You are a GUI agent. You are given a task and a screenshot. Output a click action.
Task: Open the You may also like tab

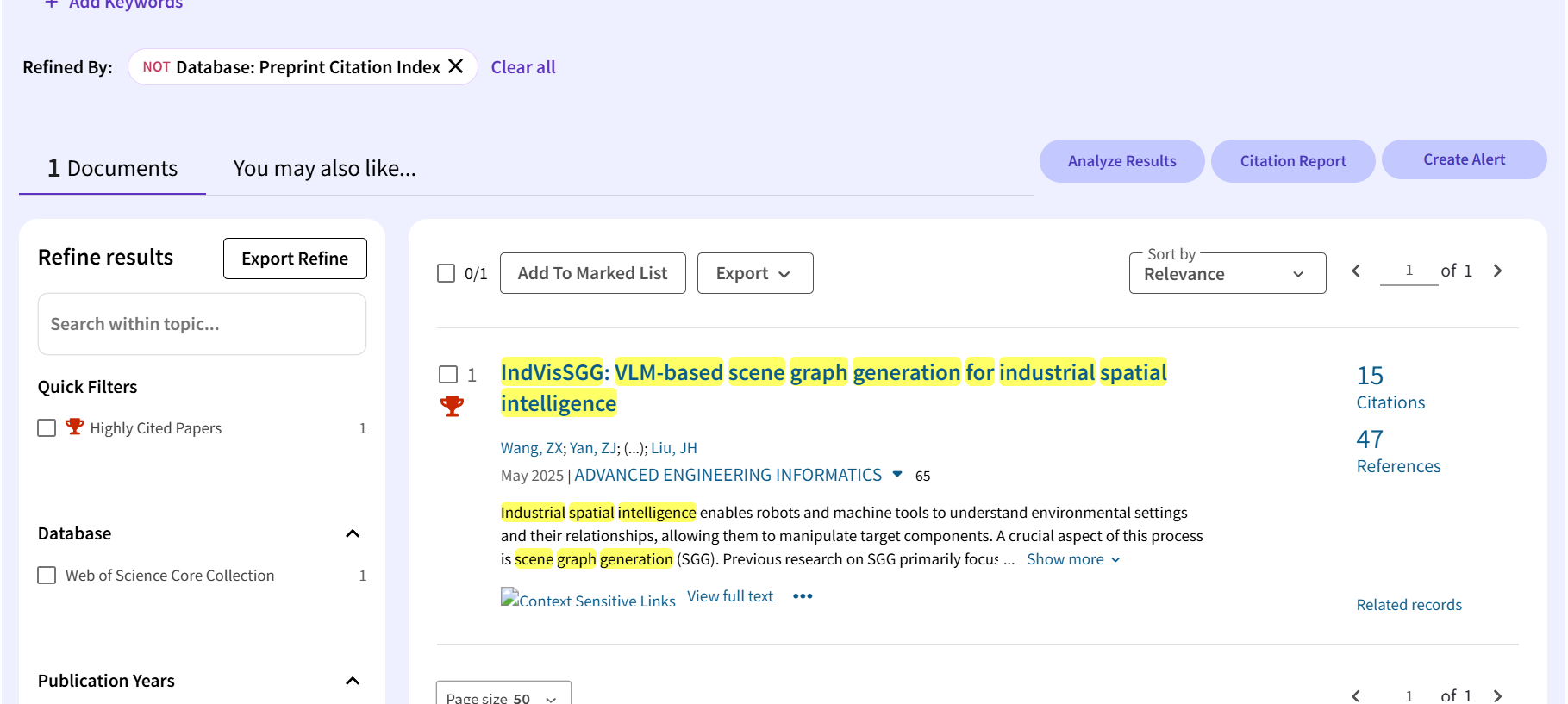[x=324, y=169]
